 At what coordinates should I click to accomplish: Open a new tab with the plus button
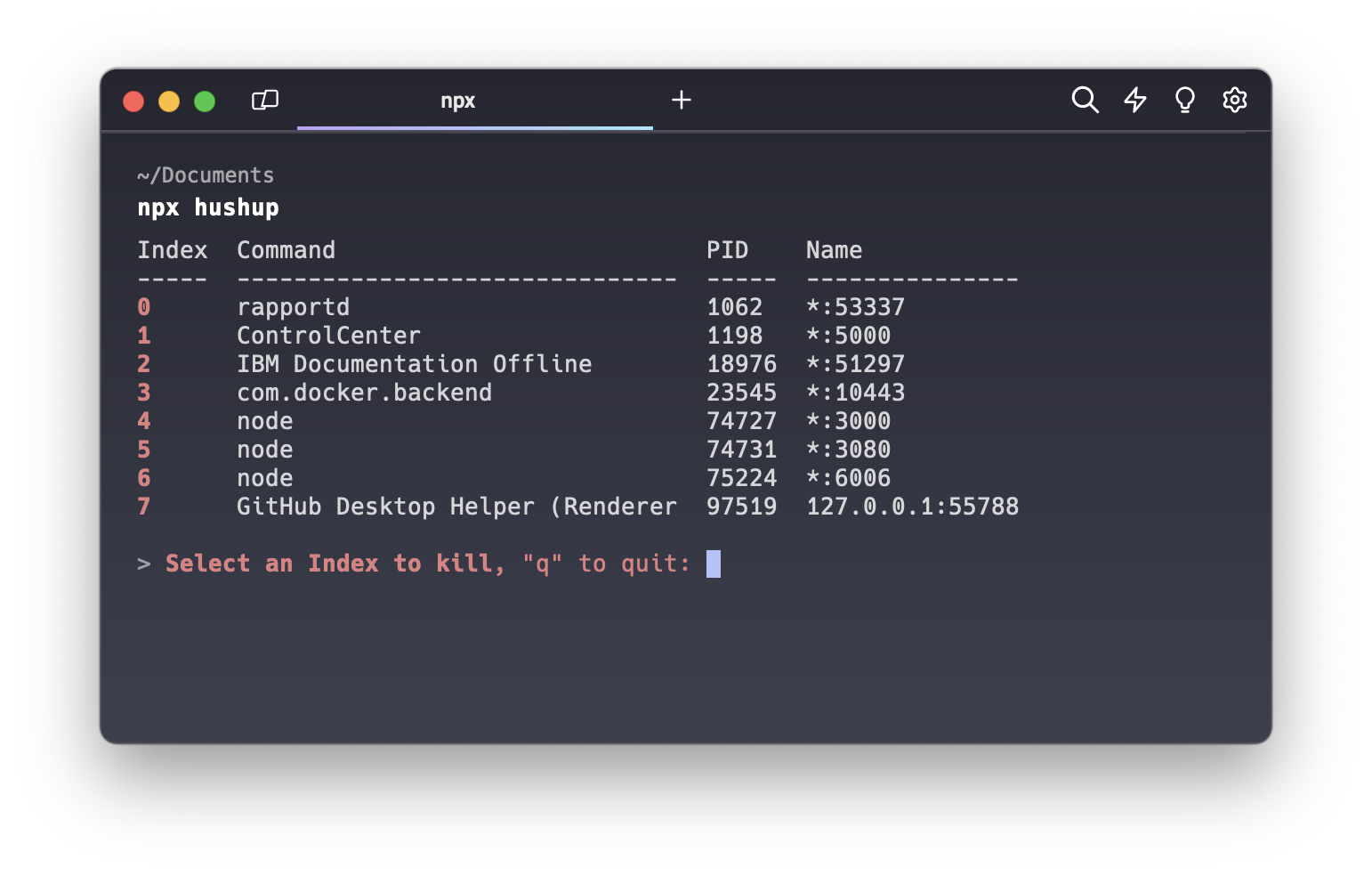[681, 100]
